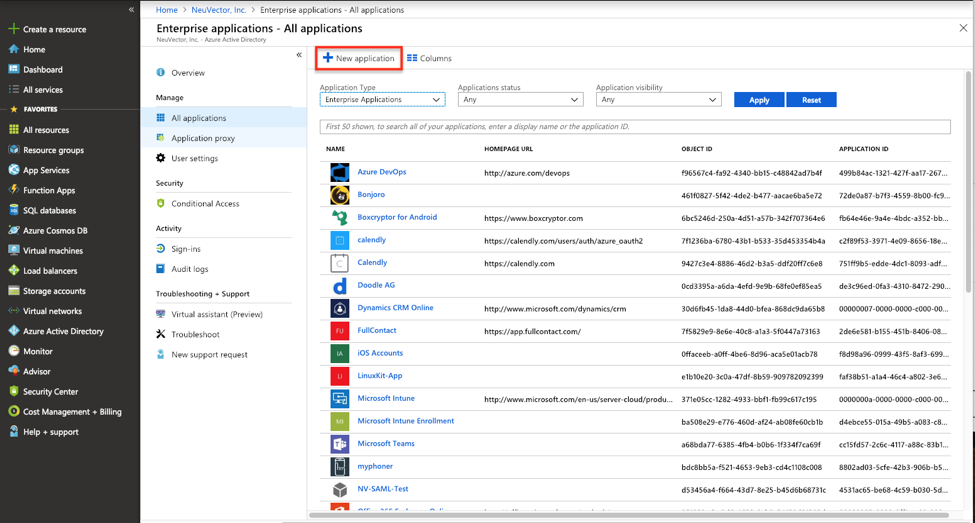Image resolution: width=975 pixels, height=523 pixels.
Task: Click the Function Apps lightning icon
Action: pyautogui.click(x=14, y=190)
